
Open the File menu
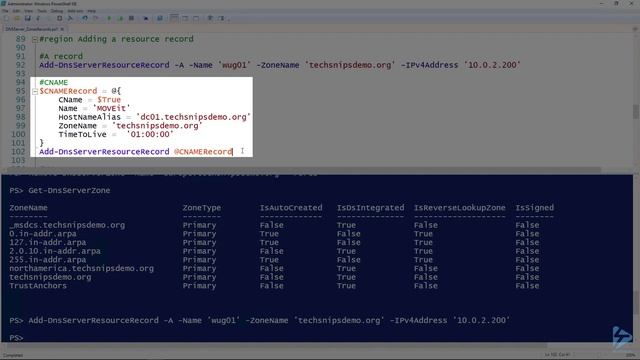(5, 11)
